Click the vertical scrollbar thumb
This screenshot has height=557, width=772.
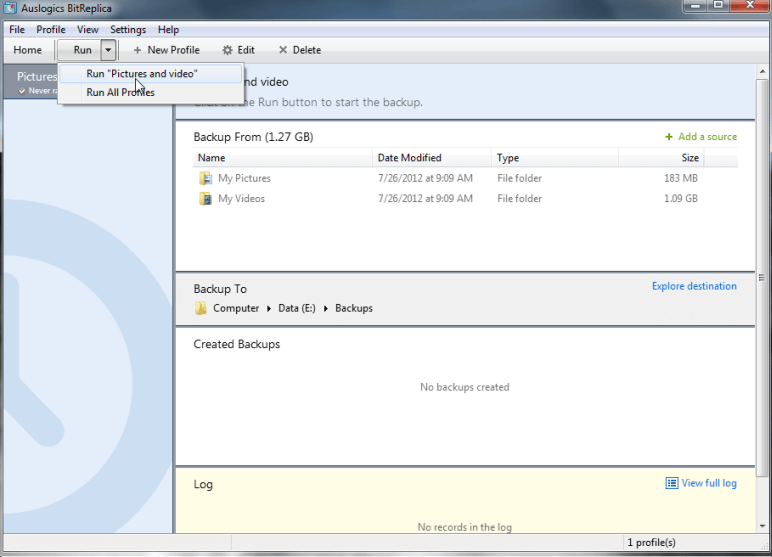click(762, 277)
